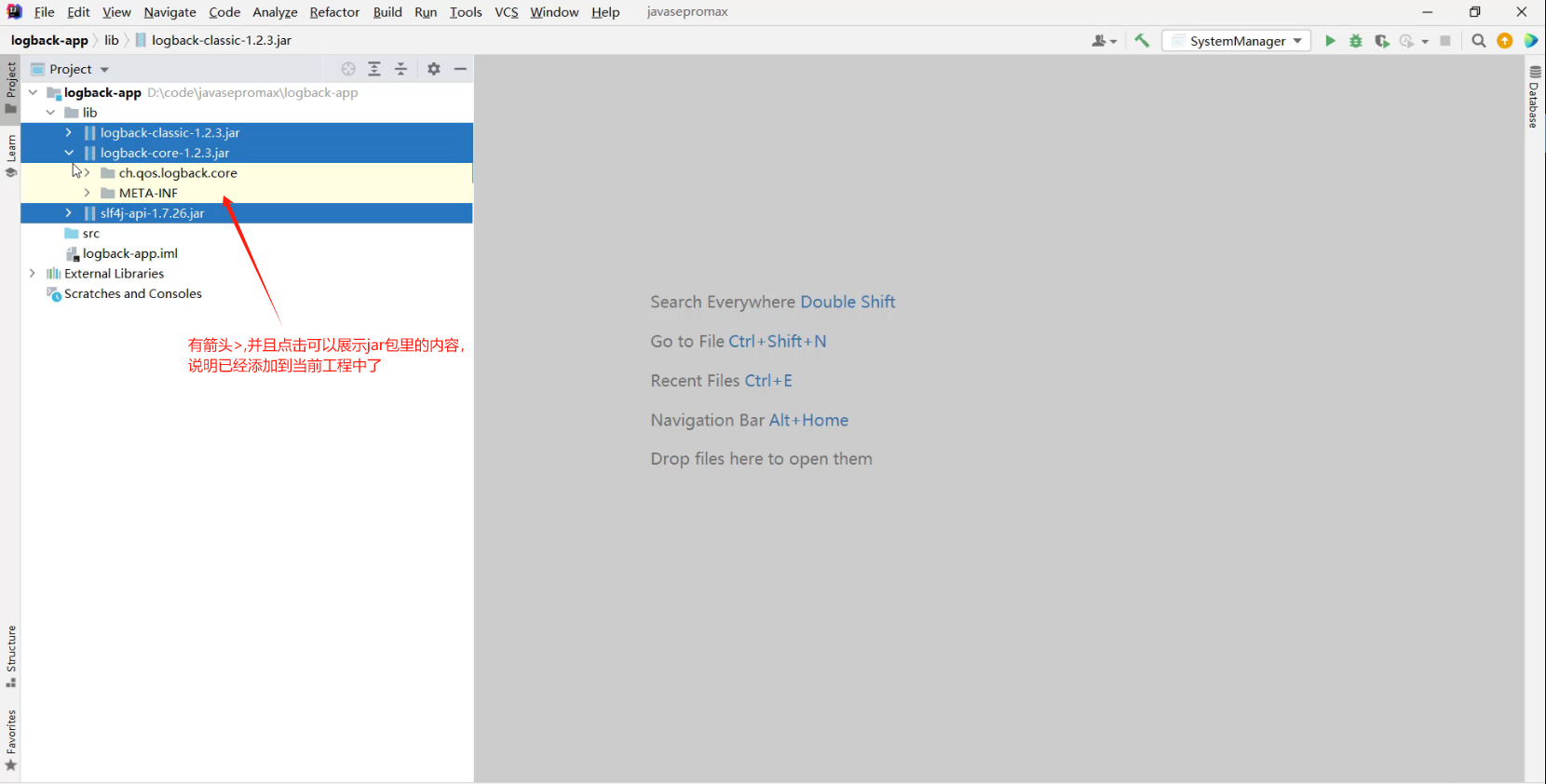Open the Window menu

[554, 12]
